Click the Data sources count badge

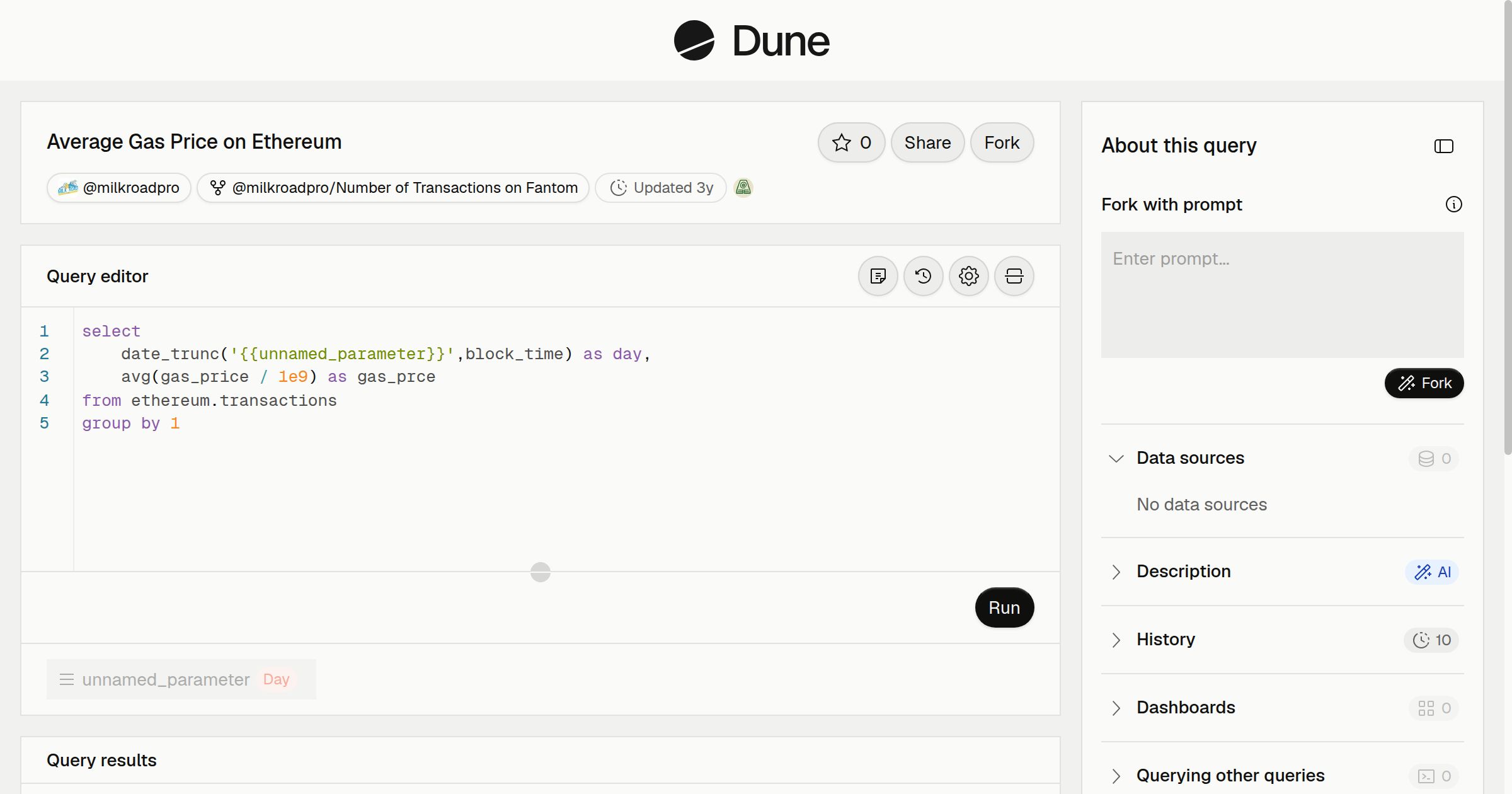(1434, 458)
